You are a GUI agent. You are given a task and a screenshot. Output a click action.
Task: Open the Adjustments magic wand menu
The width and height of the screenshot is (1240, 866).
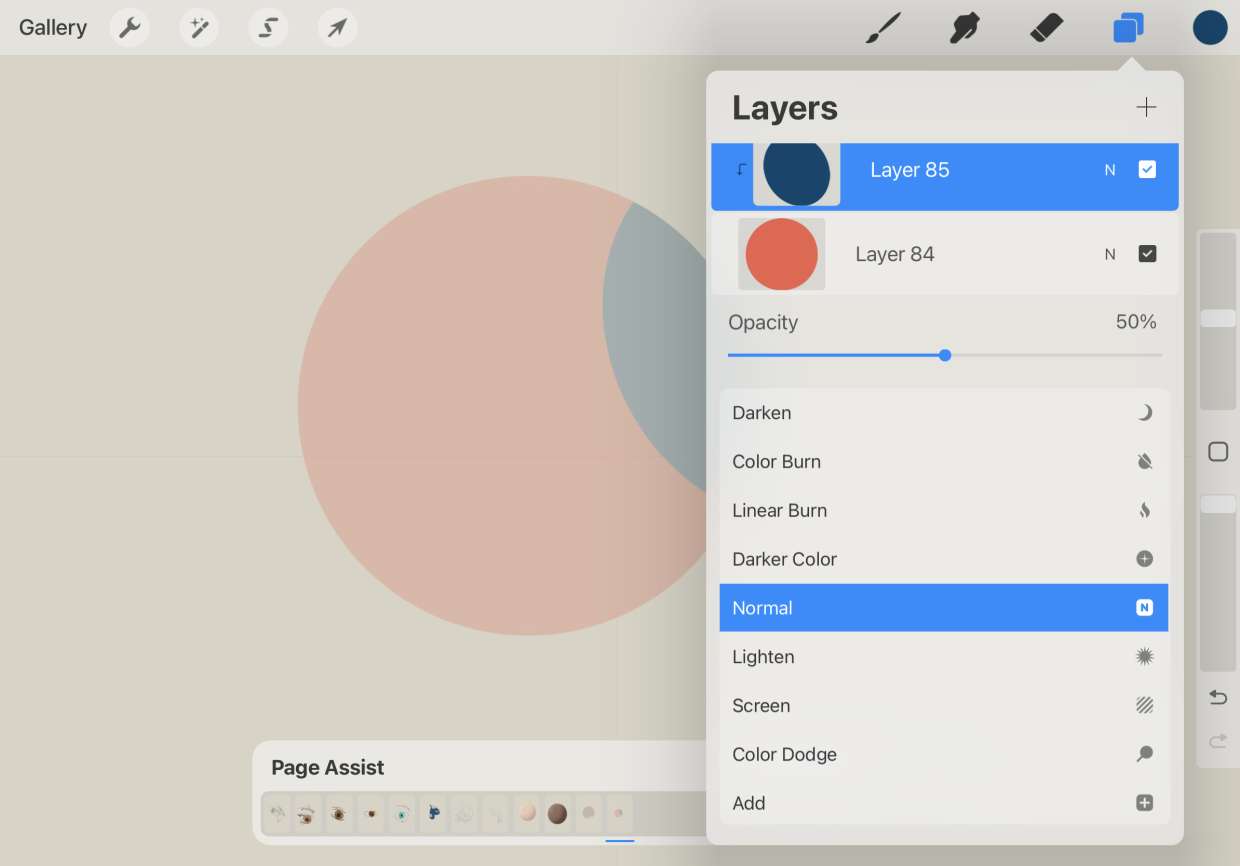tap(199, 27)
